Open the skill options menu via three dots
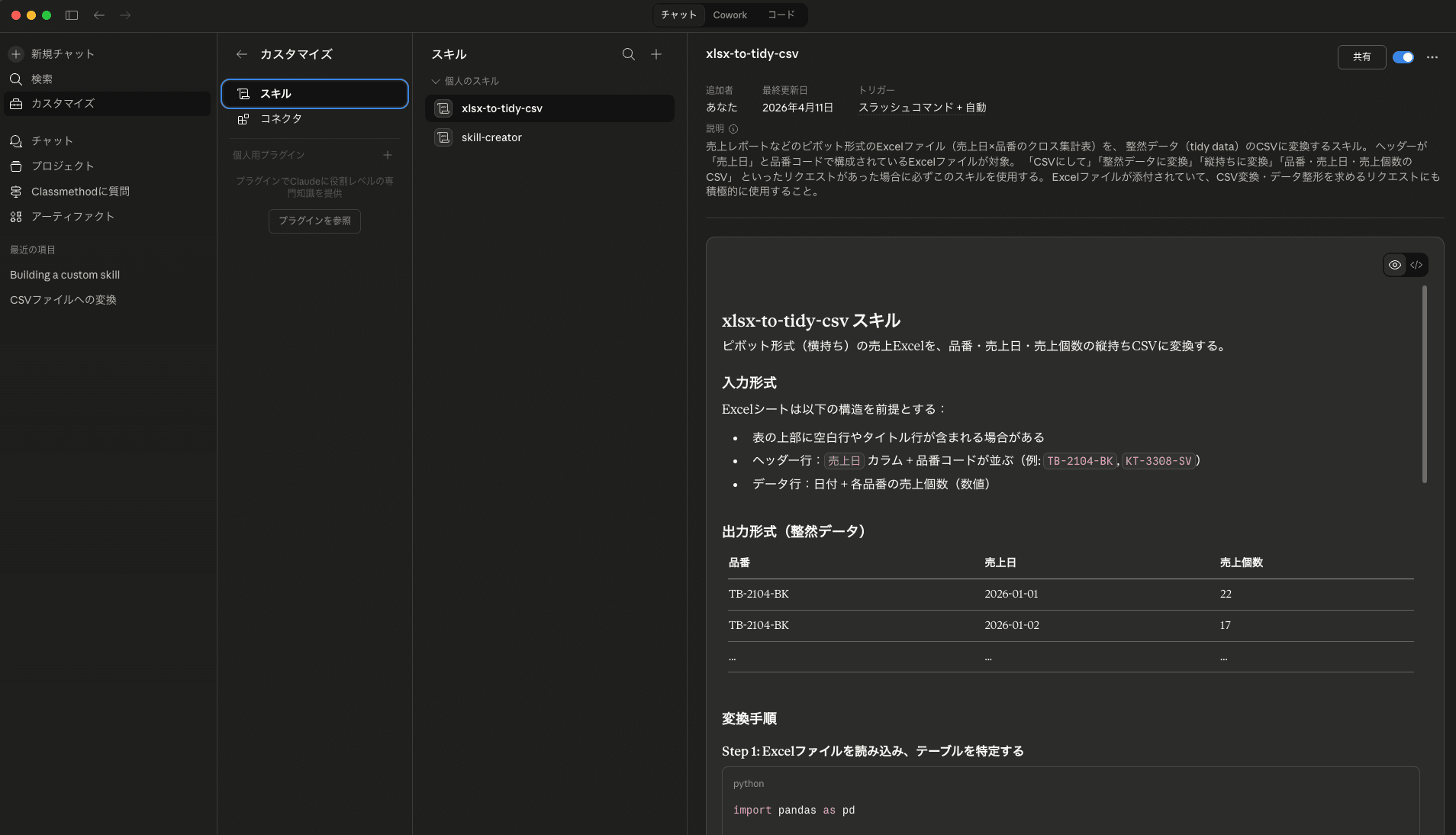The image size is (1456, 835). [x=1434, y=57]
